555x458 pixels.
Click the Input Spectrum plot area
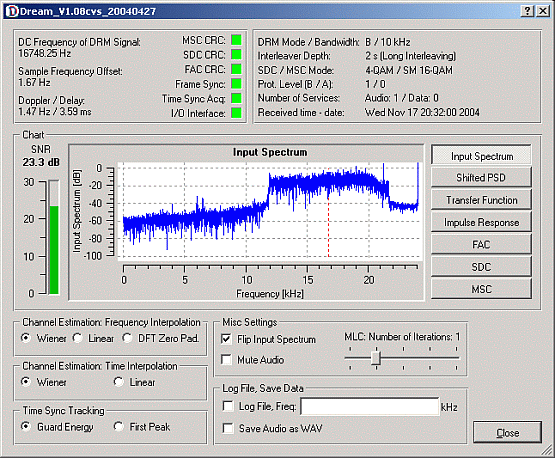[270, 211]
